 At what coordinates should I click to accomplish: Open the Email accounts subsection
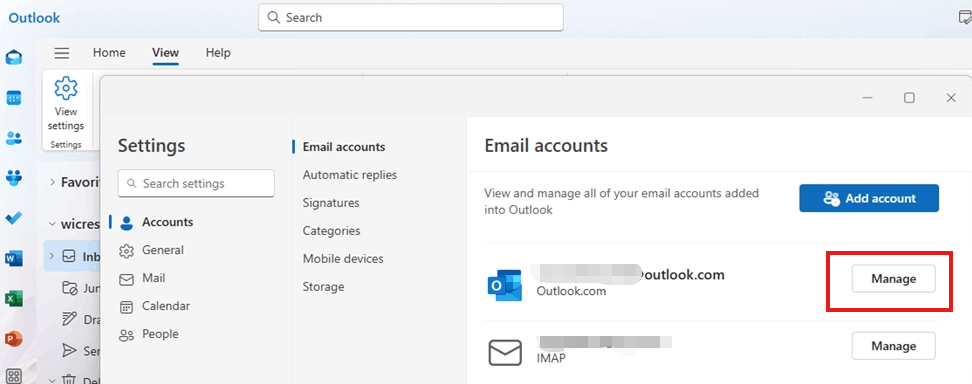[x=343, y=147]
